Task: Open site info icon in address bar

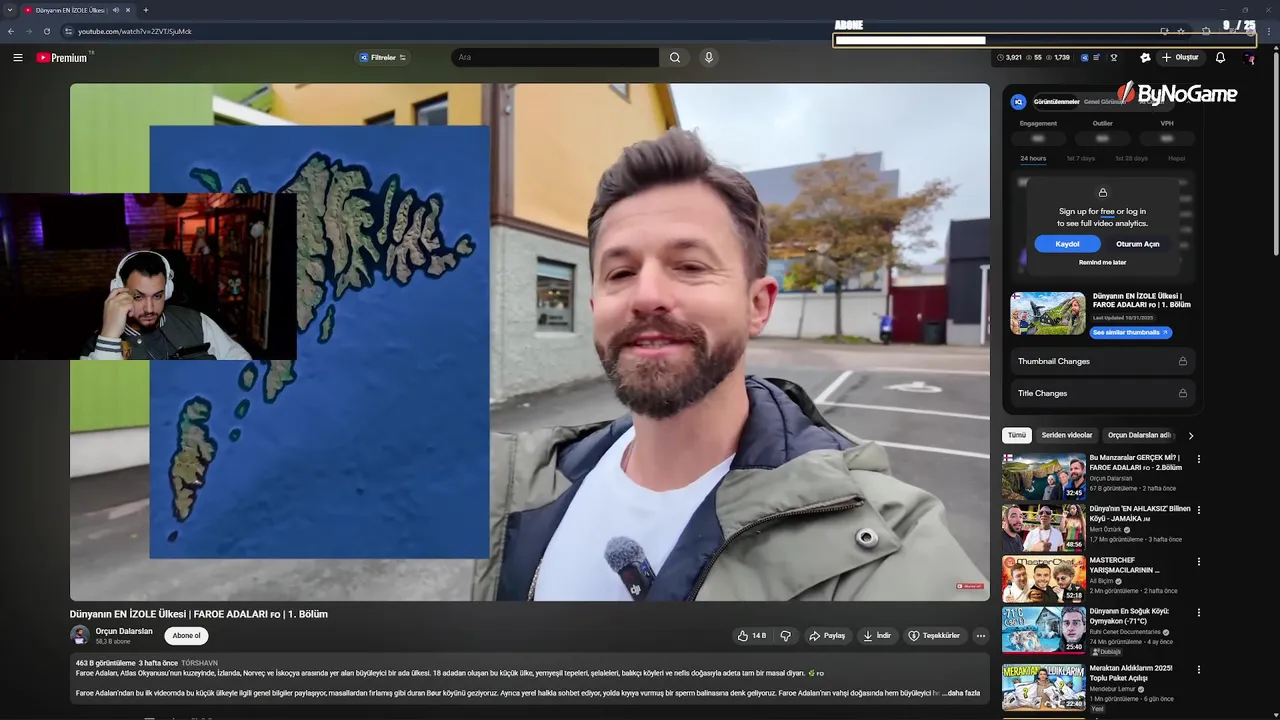Action: pos(68,31)
